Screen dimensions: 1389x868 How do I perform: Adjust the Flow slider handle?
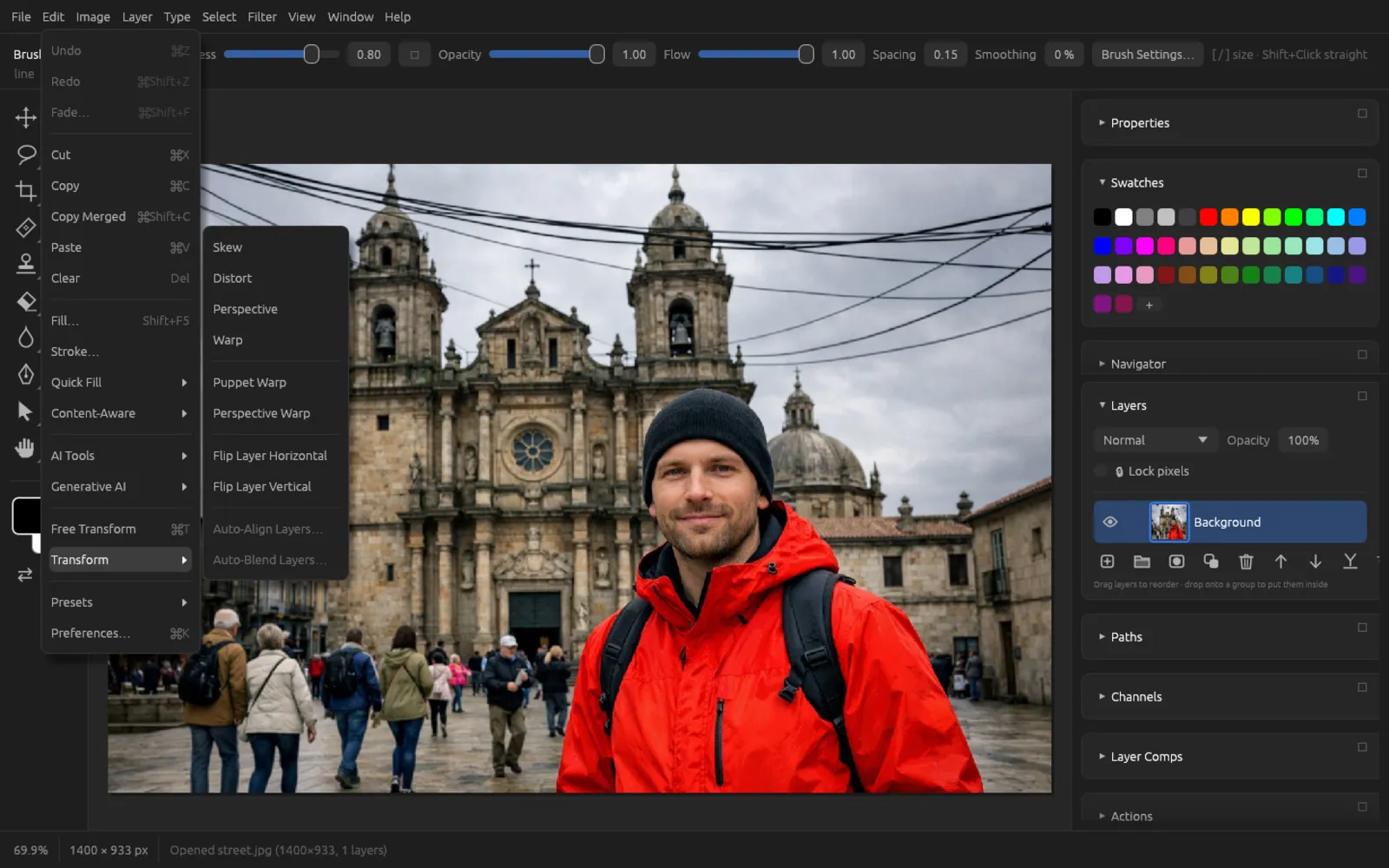tap(806, 55)
